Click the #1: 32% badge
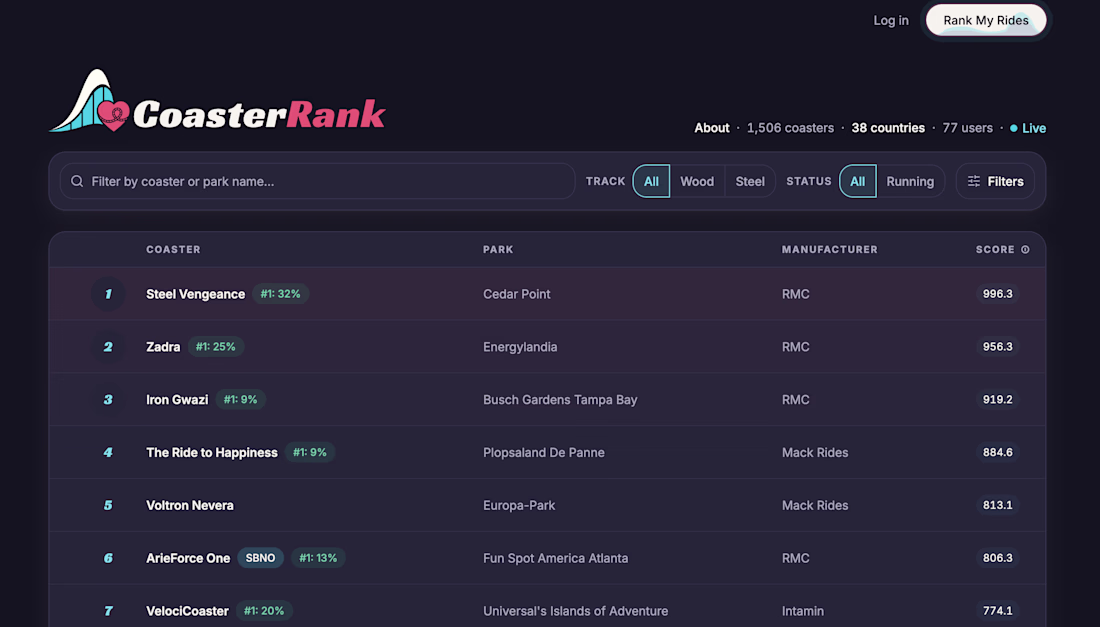 pos(281,294)
